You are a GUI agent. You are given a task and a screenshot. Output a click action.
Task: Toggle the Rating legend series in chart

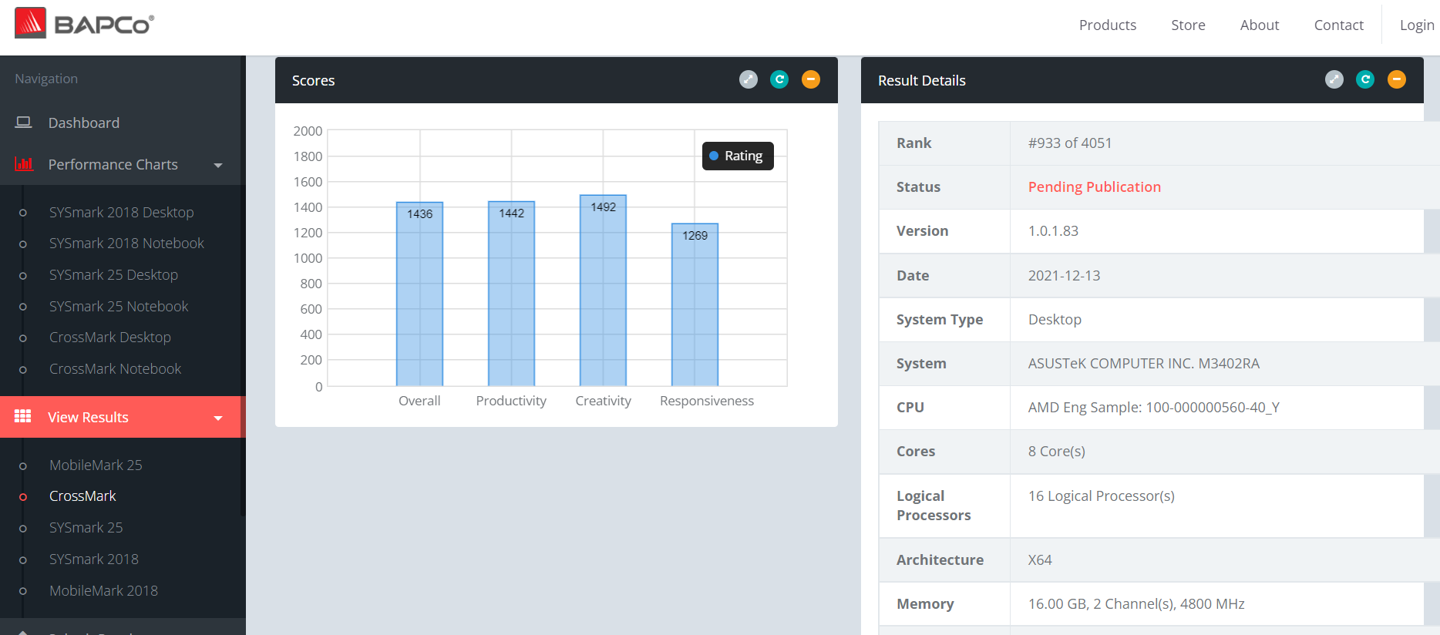[x=737, y=156]
